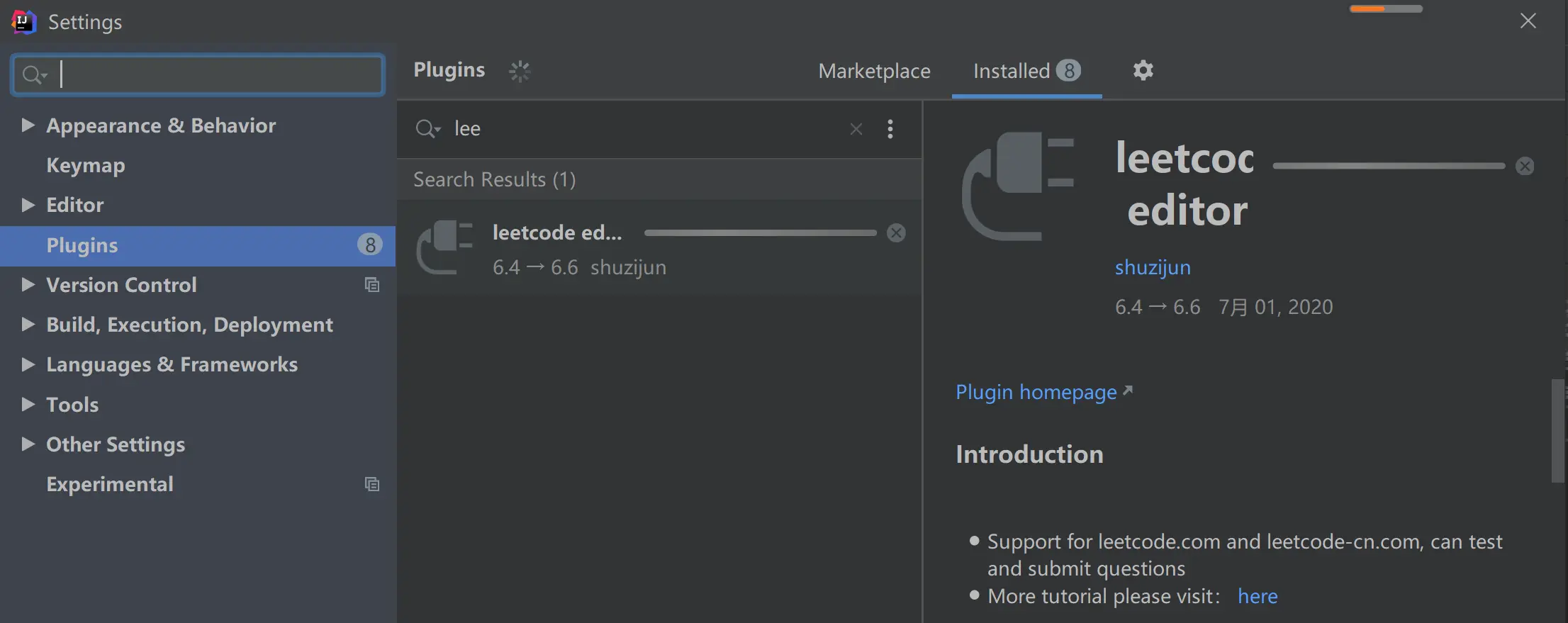Expand the Editor settings node
This screenshot has height=623, width=1568.
click(28, 205)
